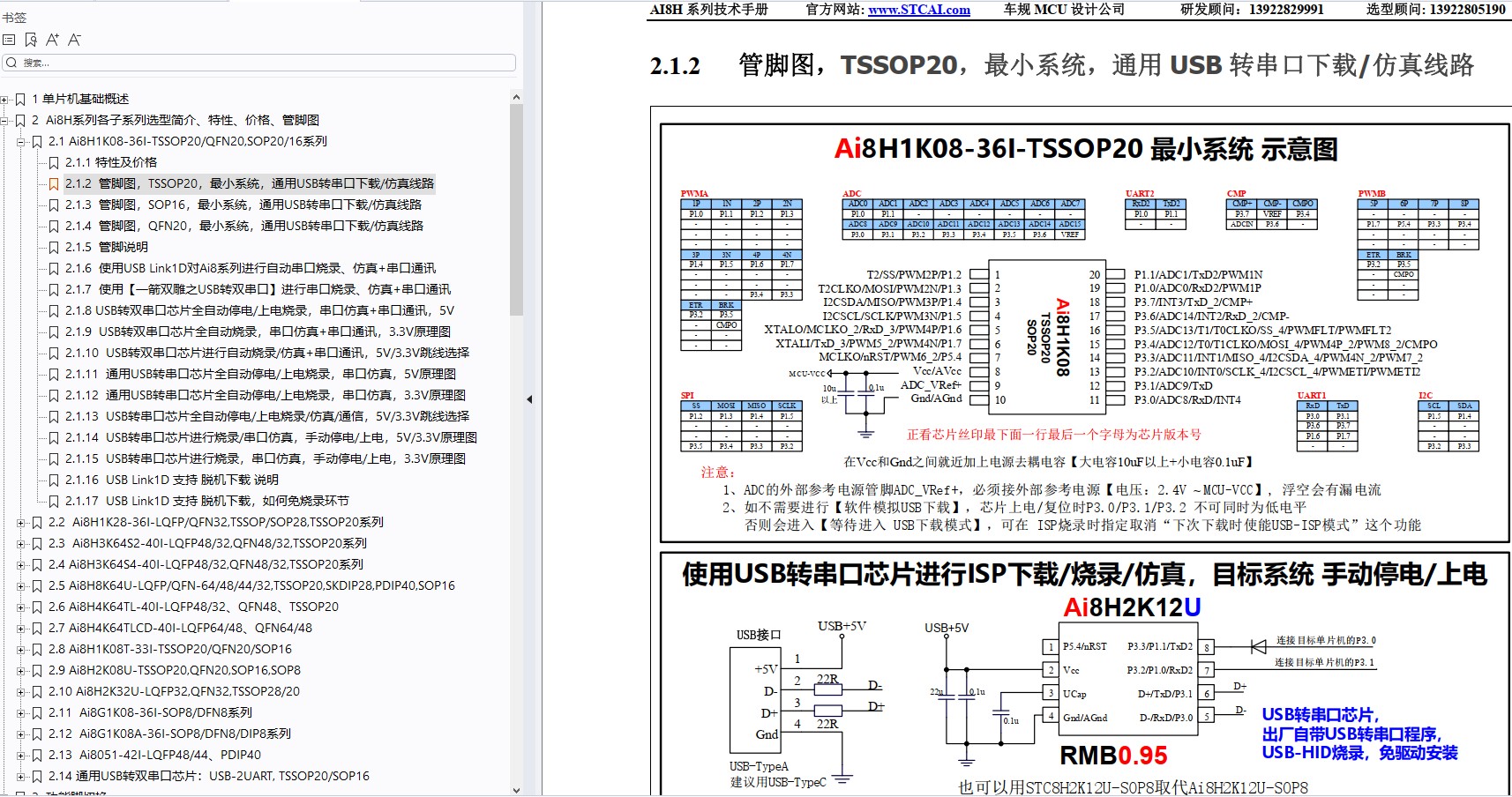Open bookmark '2.1.8 USB转双串口芯片全自动停电/上电烧录'

260,310
